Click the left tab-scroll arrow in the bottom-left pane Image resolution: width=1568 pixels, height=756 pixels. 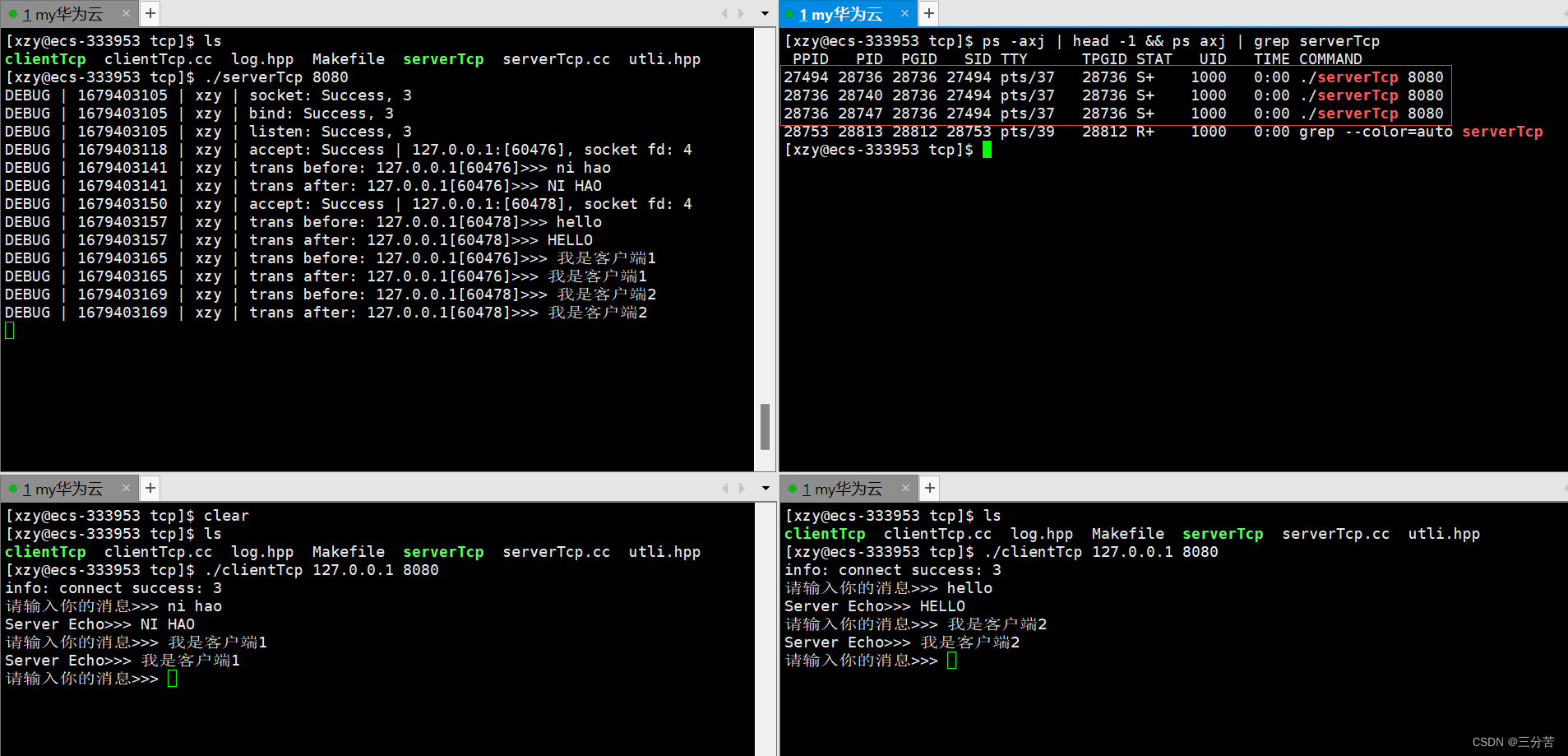click(x=724, y=488)
